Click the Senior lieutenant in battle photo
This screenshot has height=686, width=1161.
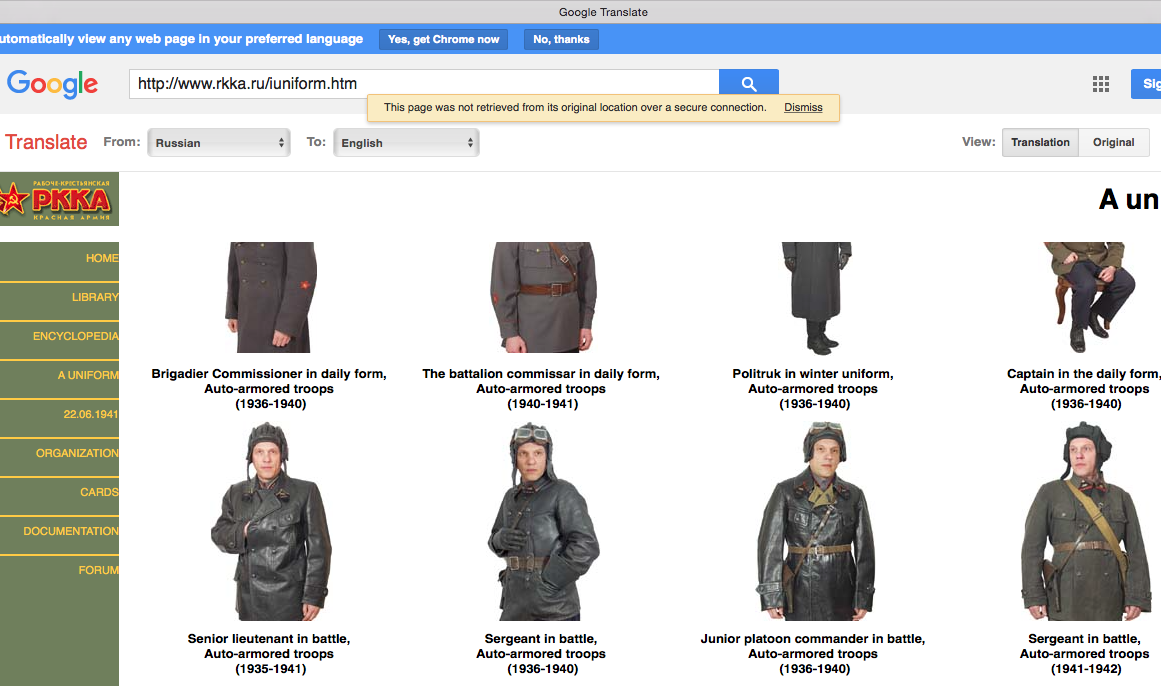click(x=269, y=522)
